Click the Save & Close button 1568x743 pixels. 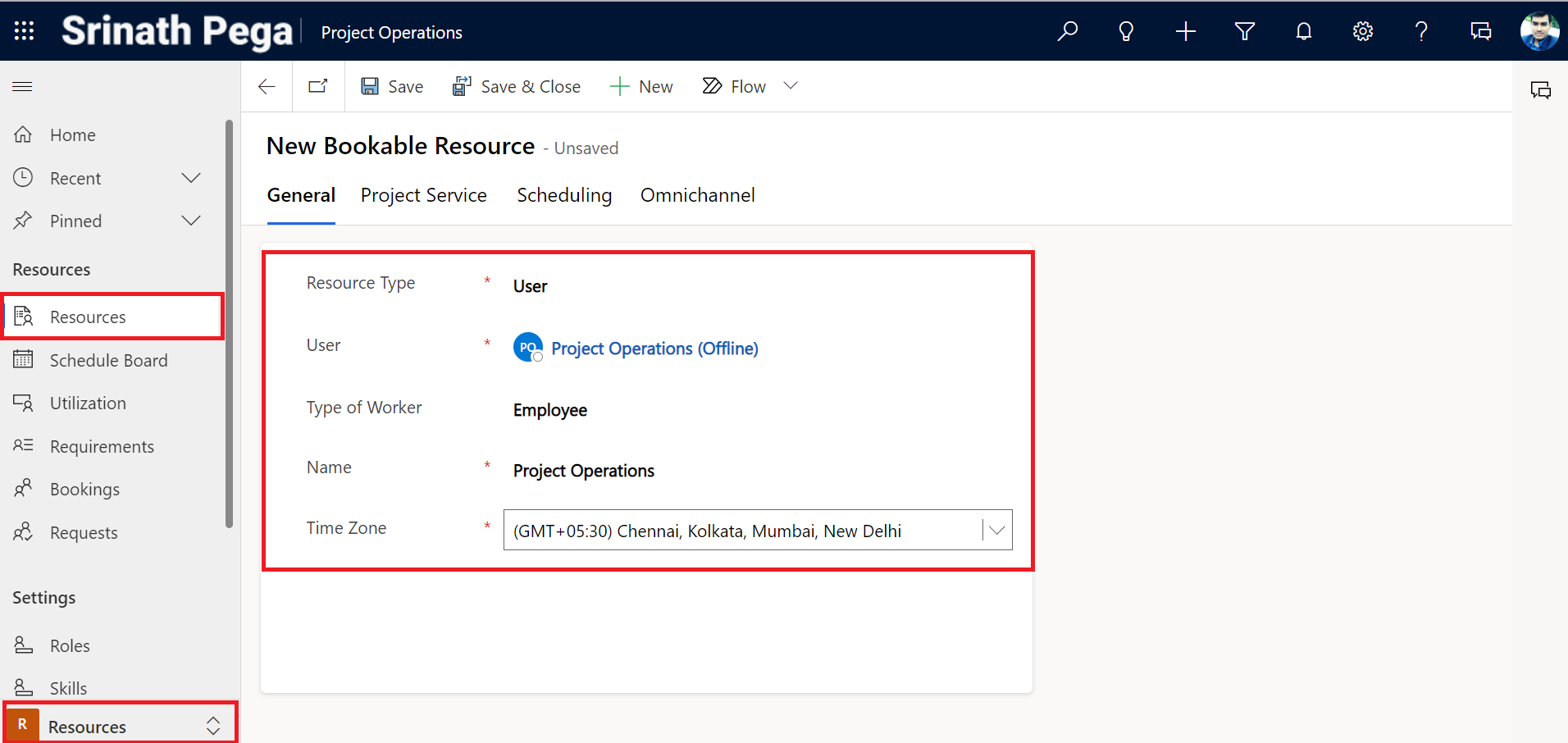517,86
